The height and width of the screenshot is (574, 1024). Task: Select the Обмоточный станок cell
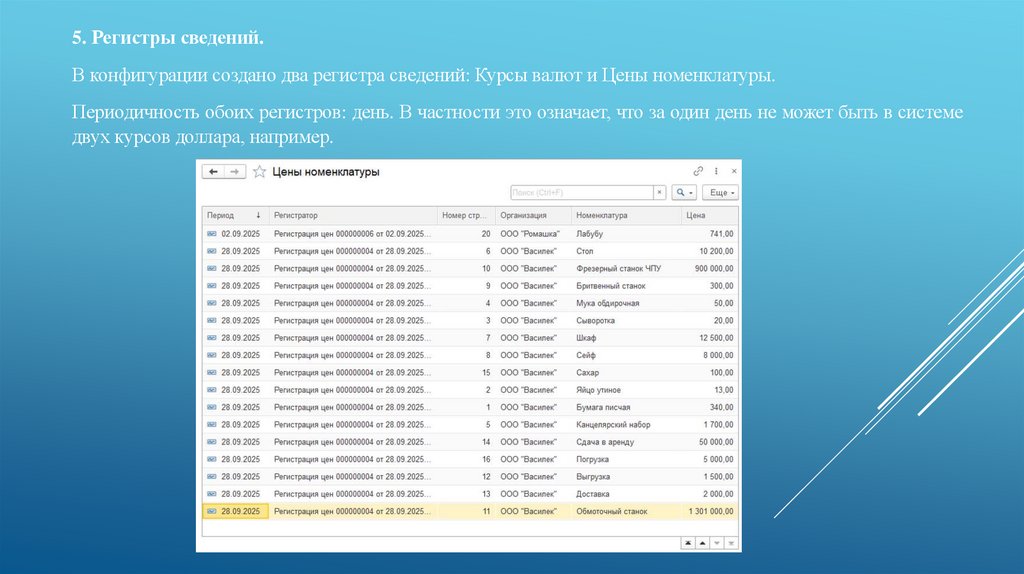point(626,511)
